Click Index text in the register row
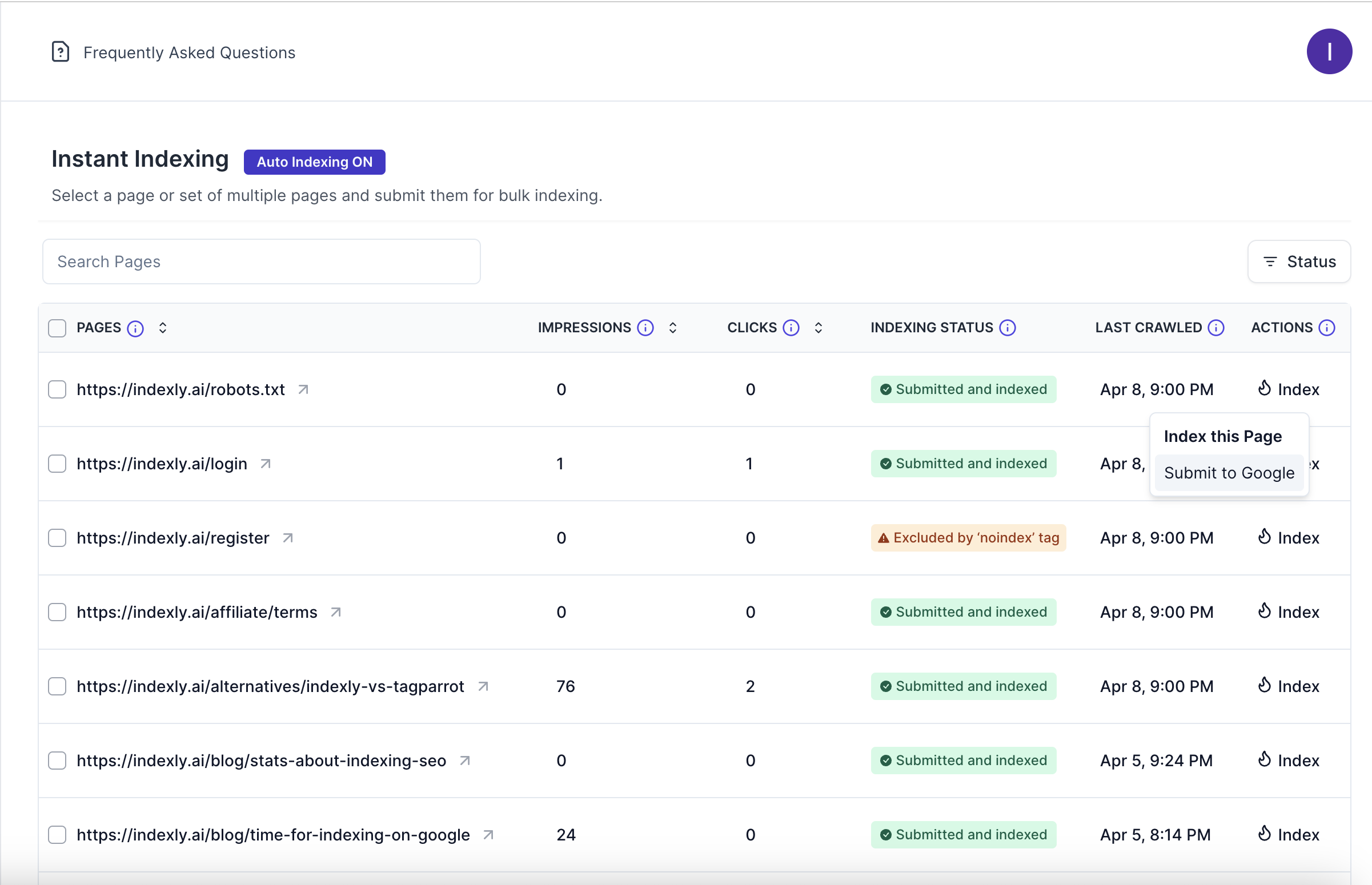 click(1298, 538)
